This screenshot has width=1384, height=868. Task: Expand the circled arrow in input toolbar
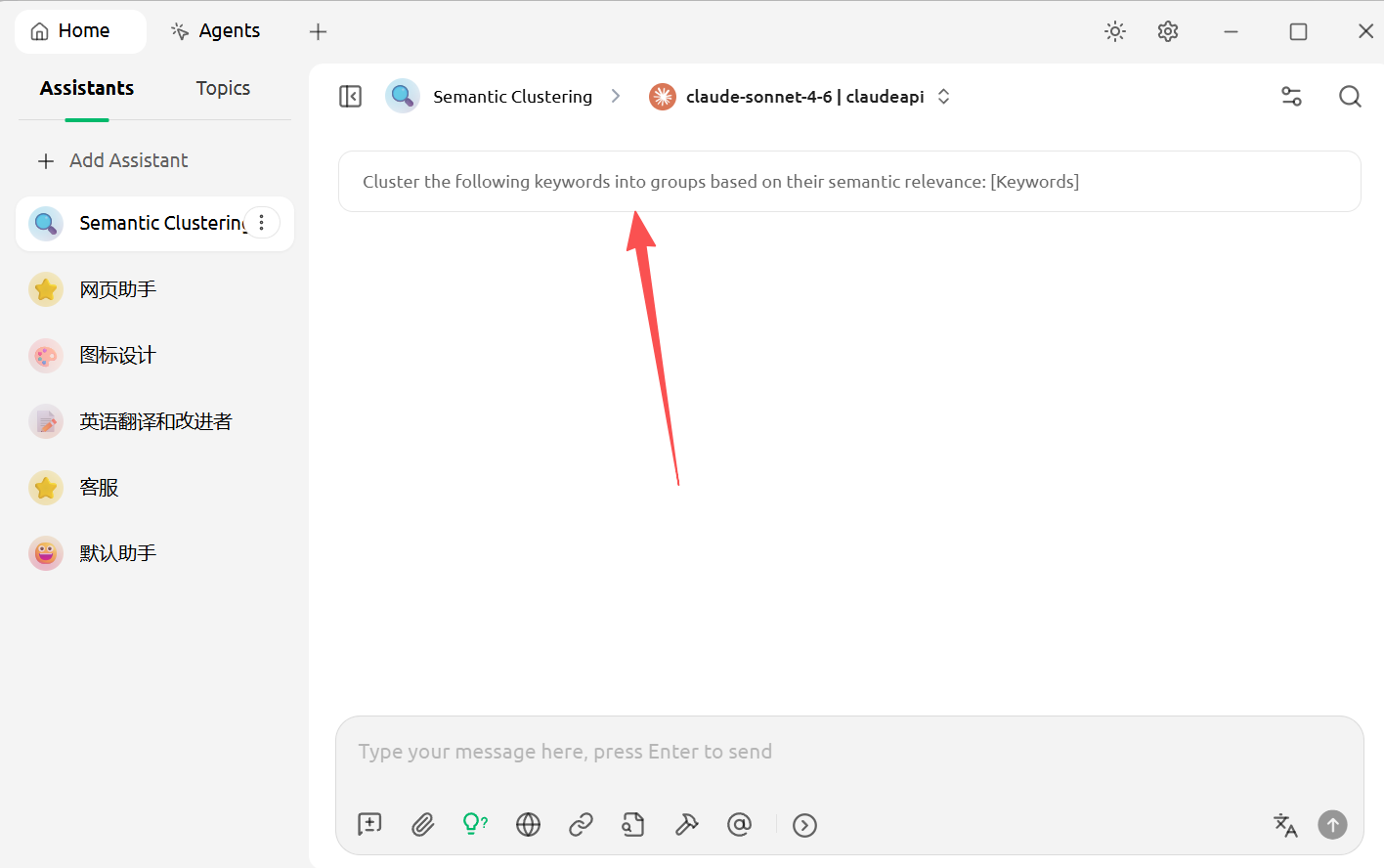coord(804,825)
